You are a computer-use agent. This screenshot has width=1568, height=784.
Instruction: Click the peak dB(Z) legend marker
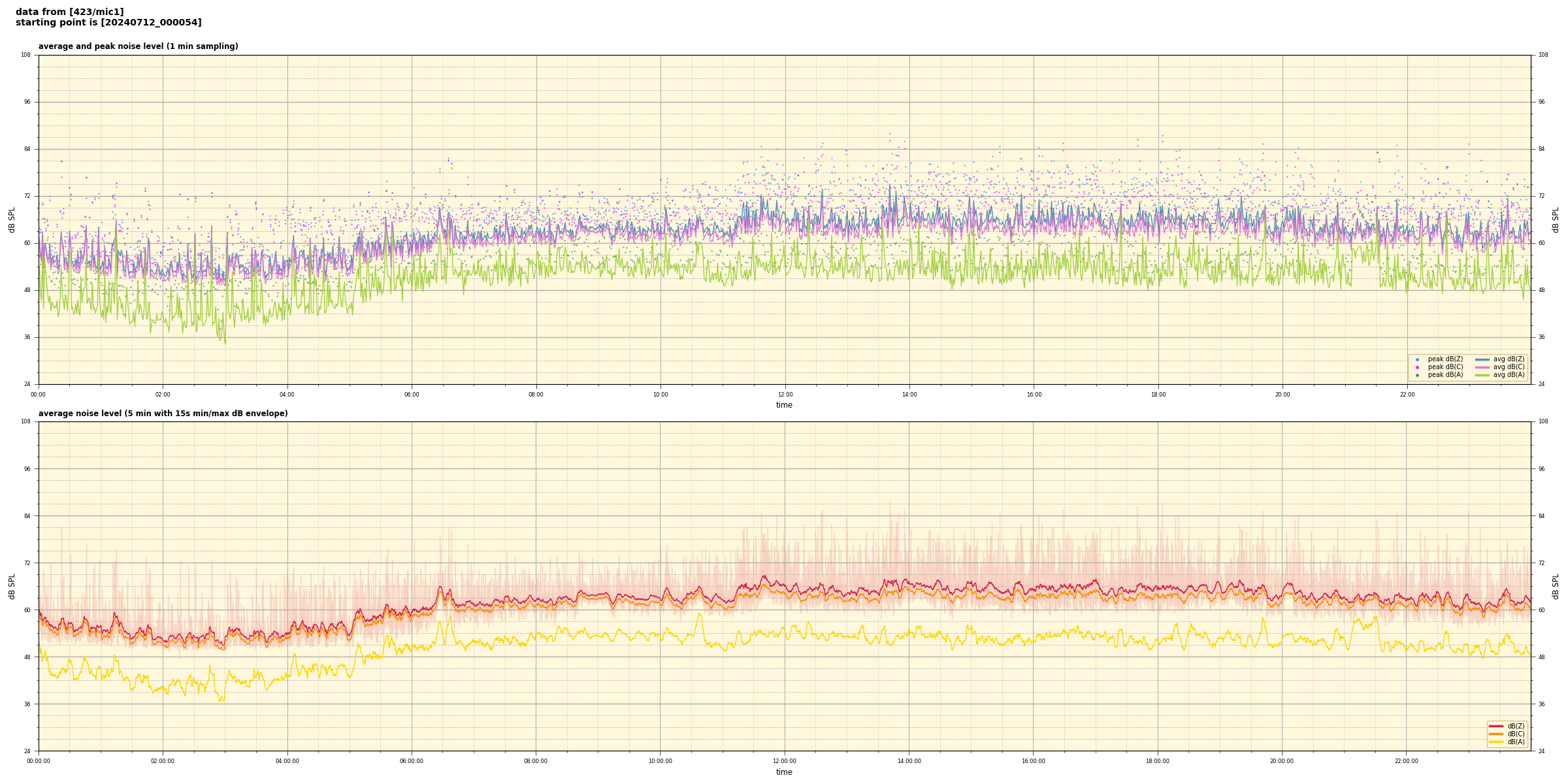(x=1417, y=359)
